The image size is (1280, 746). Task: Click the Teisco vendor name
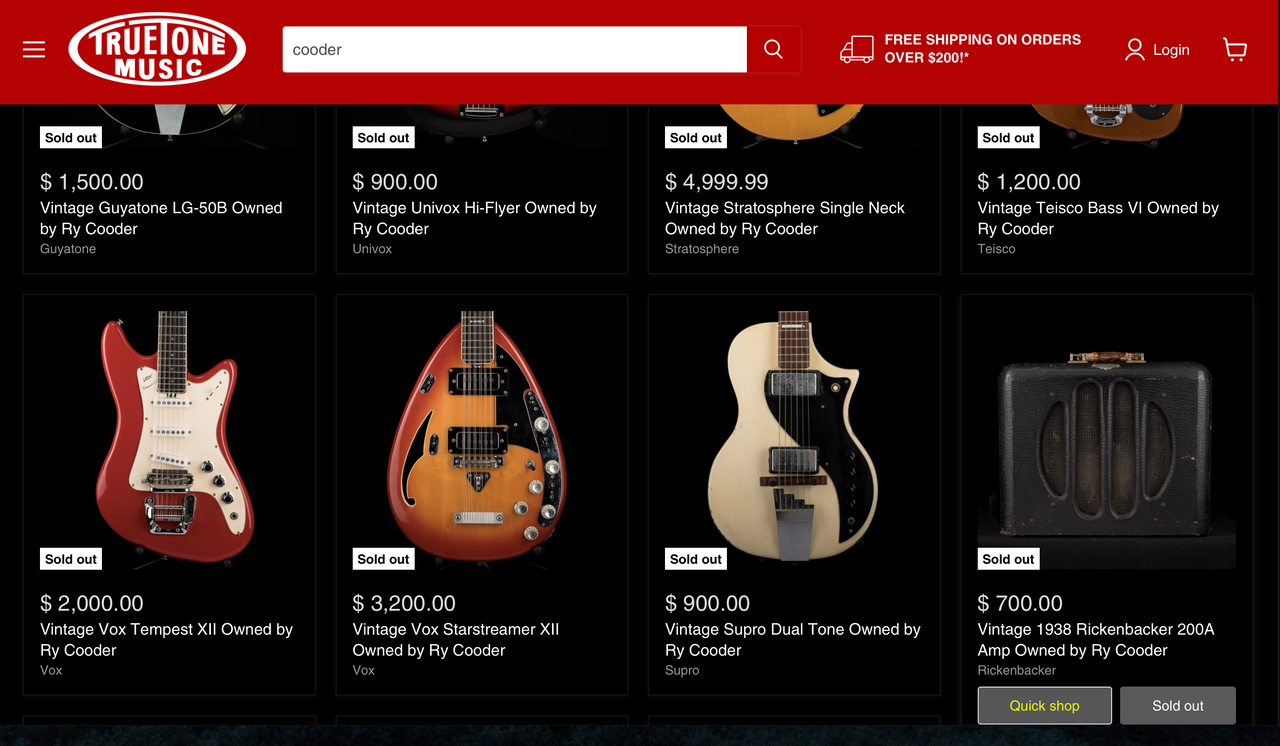click(996, 249)
